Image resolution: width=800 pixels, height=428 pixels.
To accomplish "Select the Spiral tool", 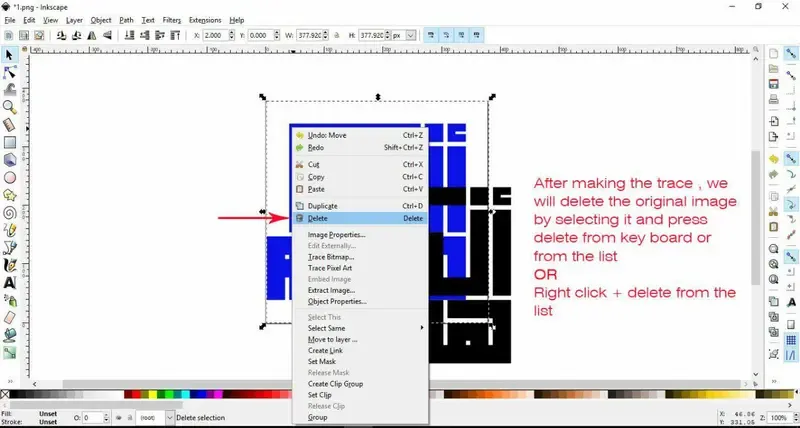I will pos(10,212).
